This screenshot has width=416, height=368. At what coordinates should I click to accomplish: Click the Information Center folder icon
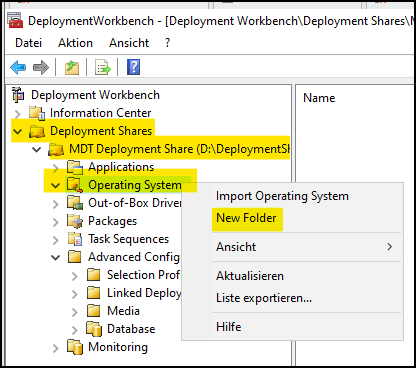pos(37,113)
